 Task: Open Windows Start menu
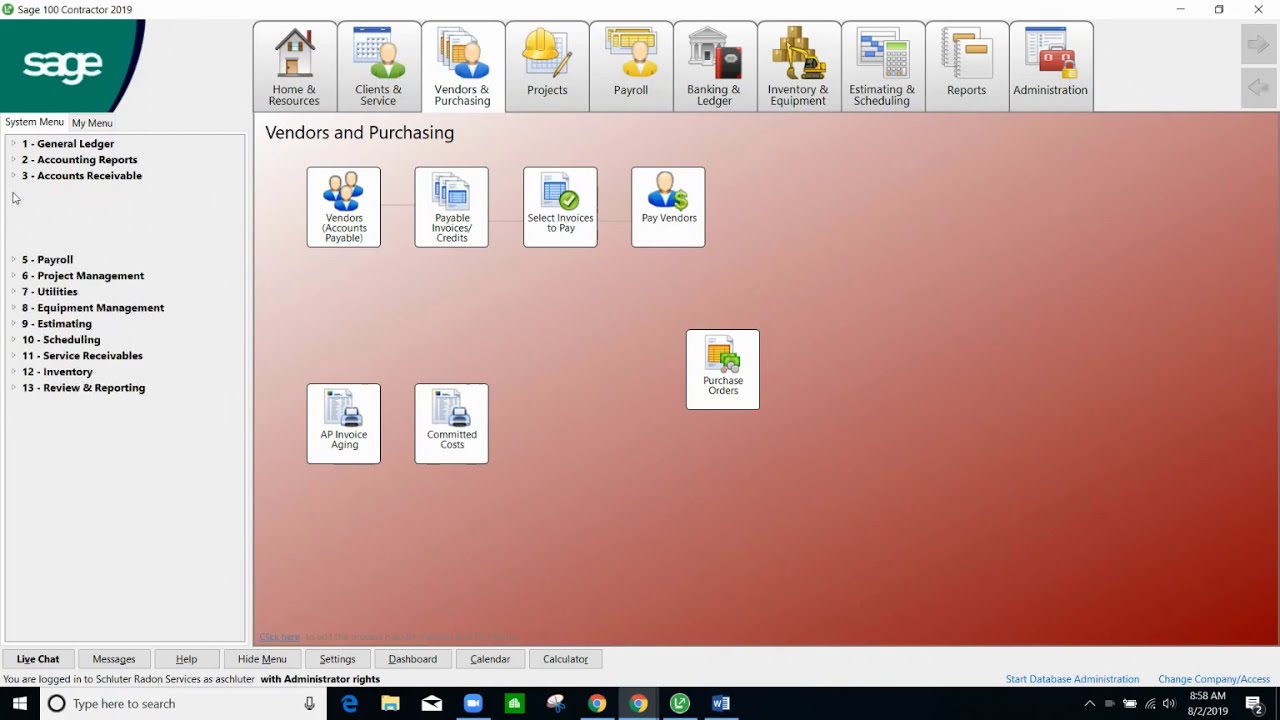(x=19, y=704)
